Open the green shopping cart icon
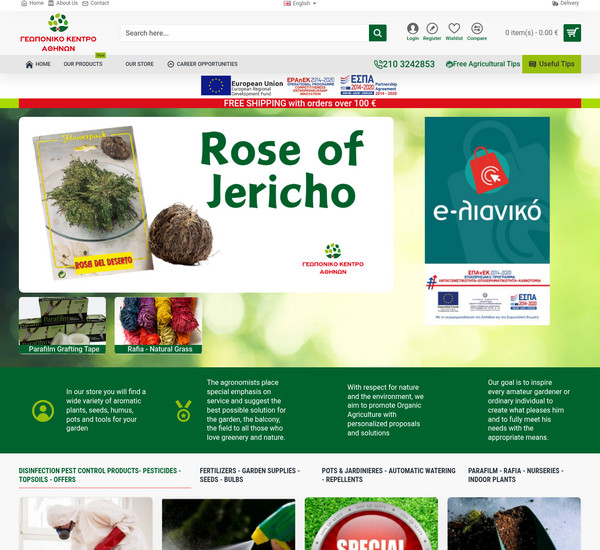Screen dimensions: 600x550 (x=572, y=33)
